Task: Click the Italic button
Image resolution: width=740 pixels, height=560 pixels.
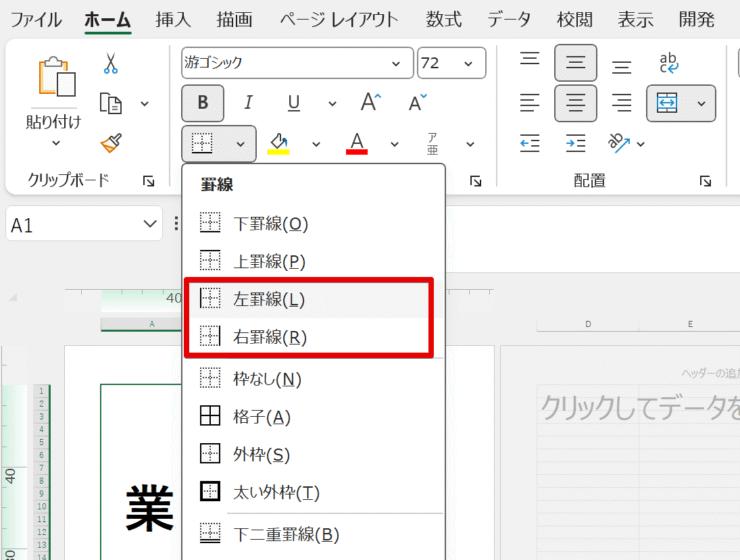Action: click(x=248, y=102)
